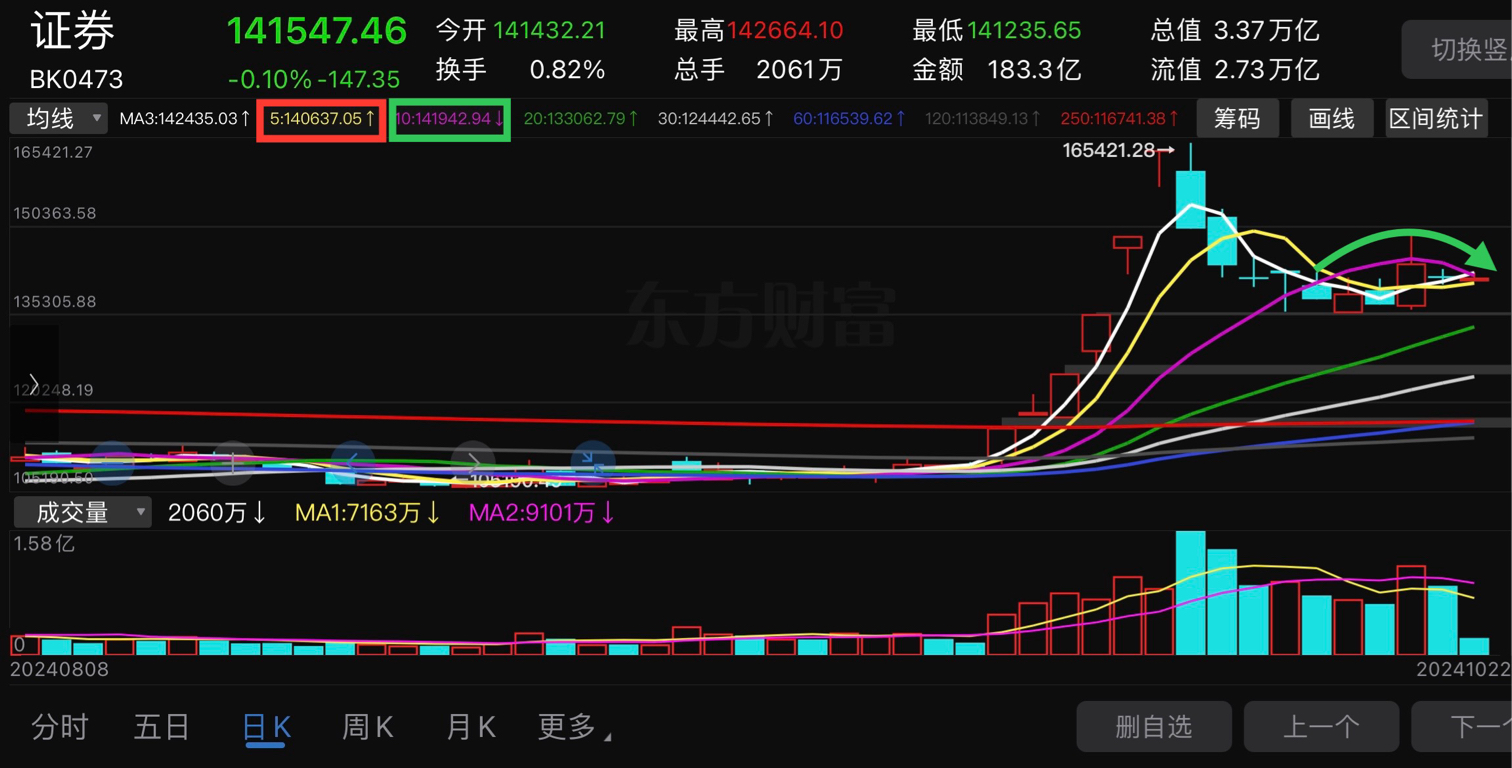Tap 上一个 to view previous stock
The width and height of the screenshot is (1512, 768).
(x=1321, y=727)
